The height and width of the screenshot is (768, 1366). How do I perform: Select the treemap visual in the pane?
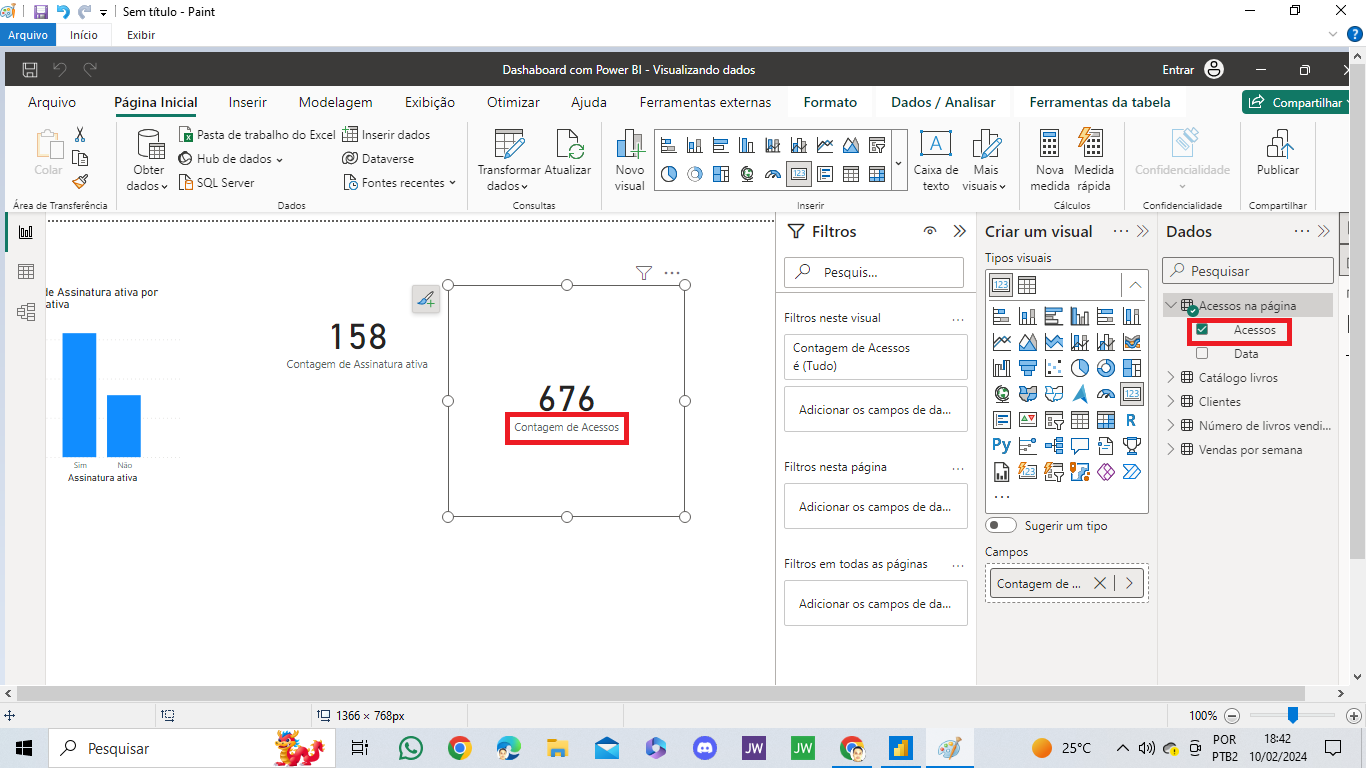click(1132, 368)
